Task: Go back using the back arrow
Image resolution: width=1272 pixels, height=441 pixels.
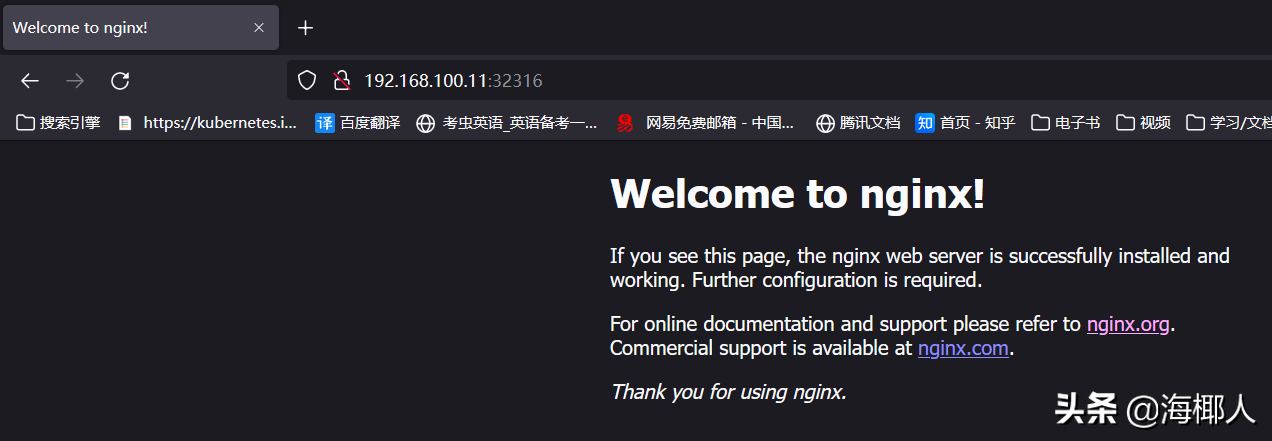Action: [30, 81]
